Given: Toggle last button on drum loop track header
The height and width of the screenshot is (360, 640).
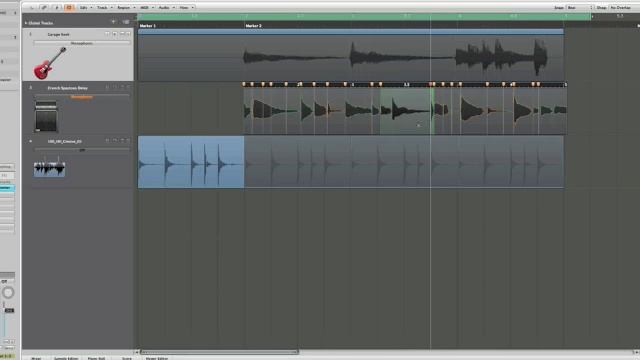Looking at the screenshot, I should point(128,140).
